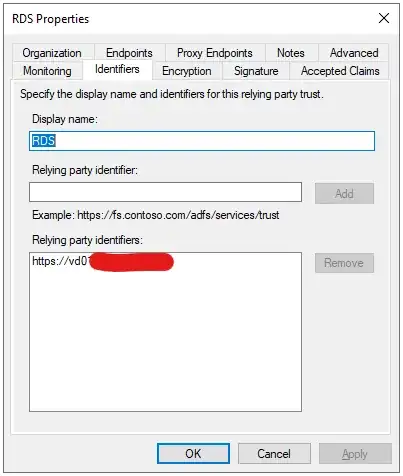This screenshot has width=403, height=476.
Task: Switch to the Endpoints tab
Action: point(129,53)
